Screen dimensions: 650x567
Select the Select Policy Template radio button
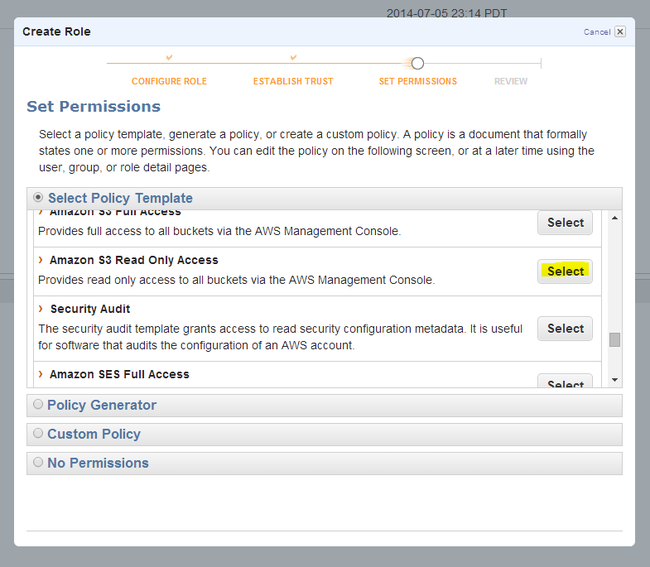[39, 198]
